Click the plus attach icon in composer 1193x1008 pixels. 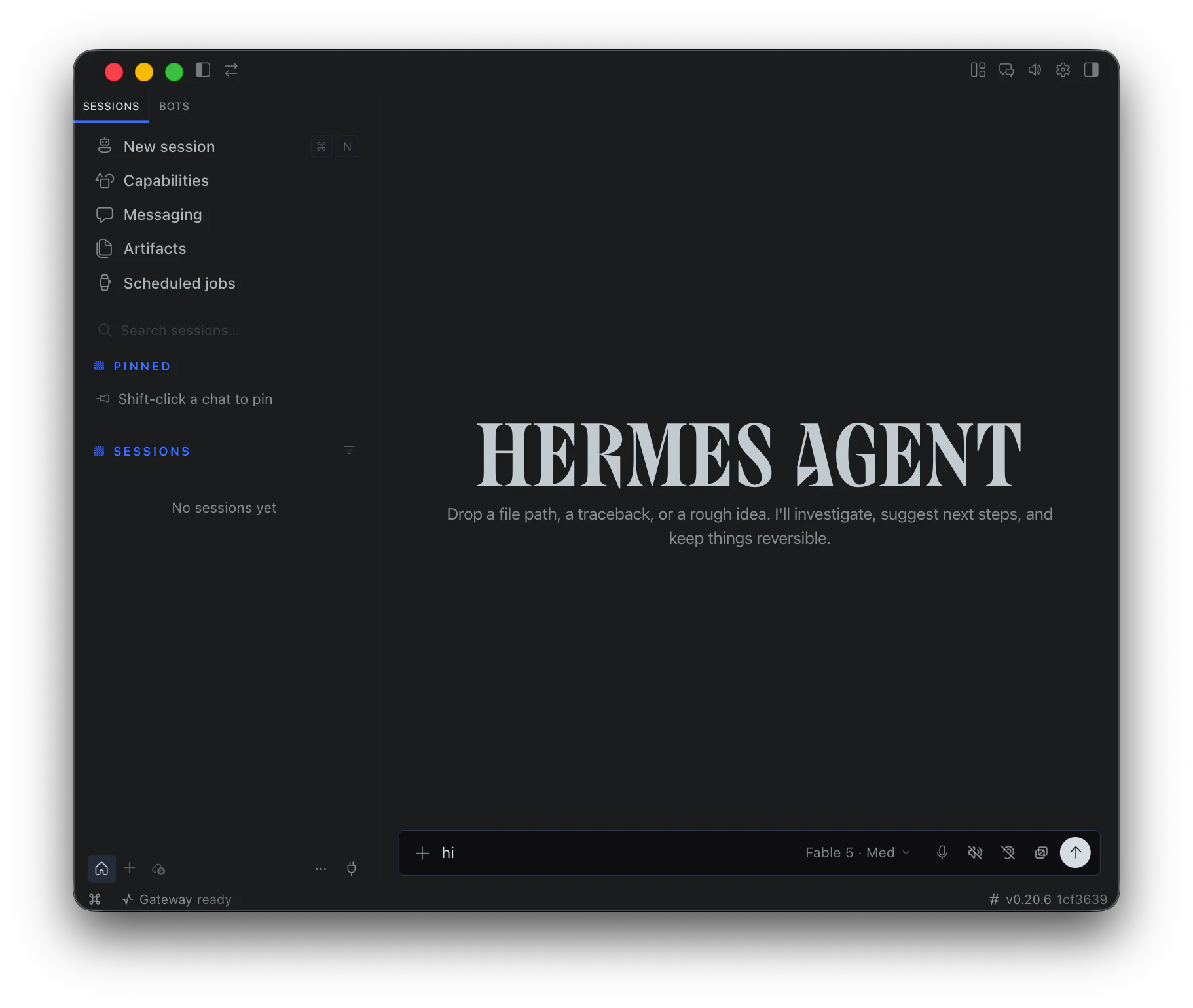pyautogui.click(x=422, y=853)
